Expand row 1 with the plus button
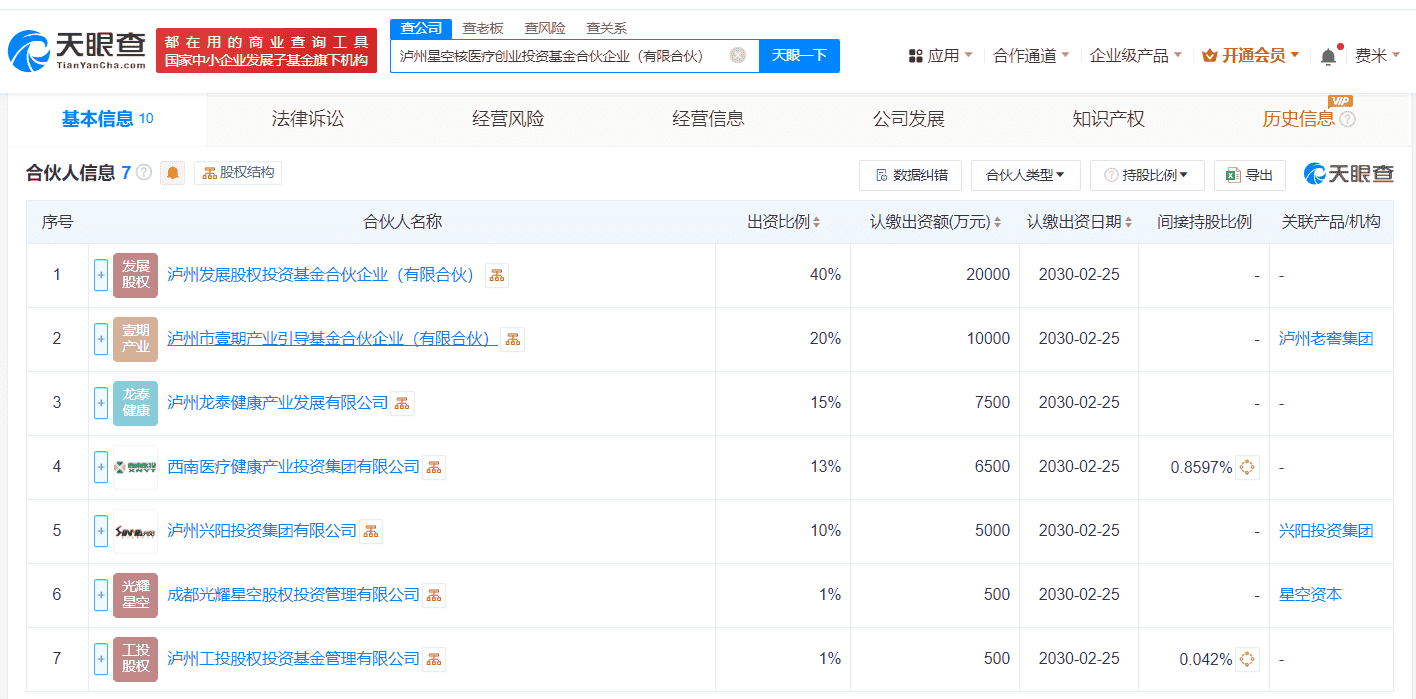1416x699 pixels. tap(101, 275)
